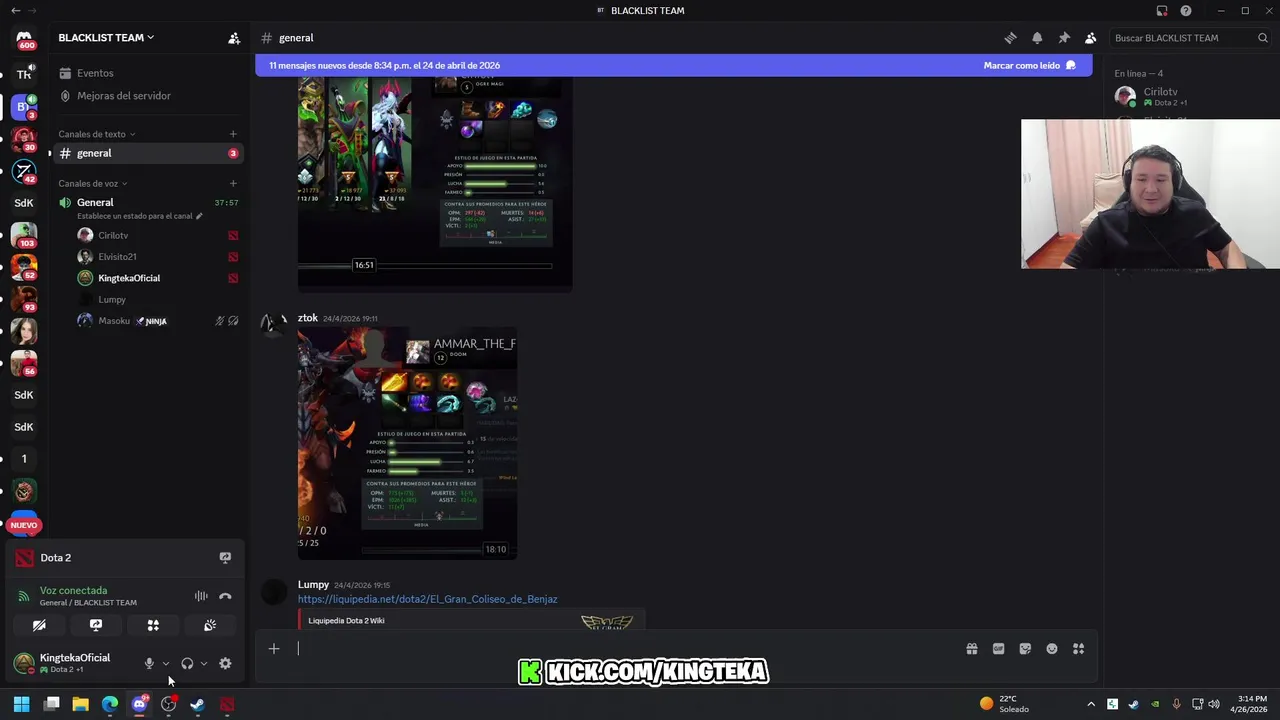Click Lumpy username above liquipedia link
Viewport: 1280px width, 720px height.
click(313, 584)
